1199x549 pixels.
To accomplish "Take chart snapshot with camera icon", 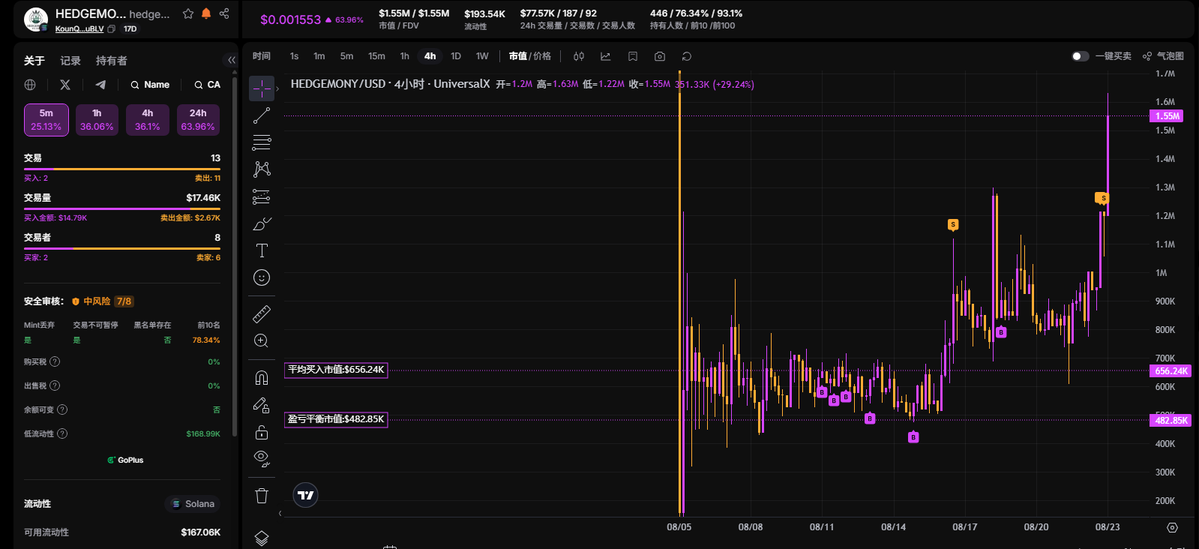I will pyautogui.click(x=660, y=56).
